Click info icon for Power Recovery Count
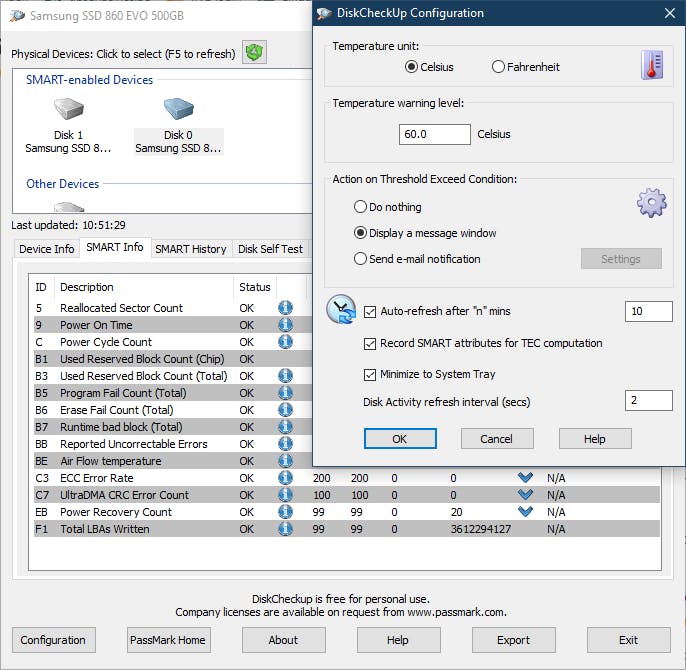The height and width of the screenshot is (670, 686). (285, 512)
